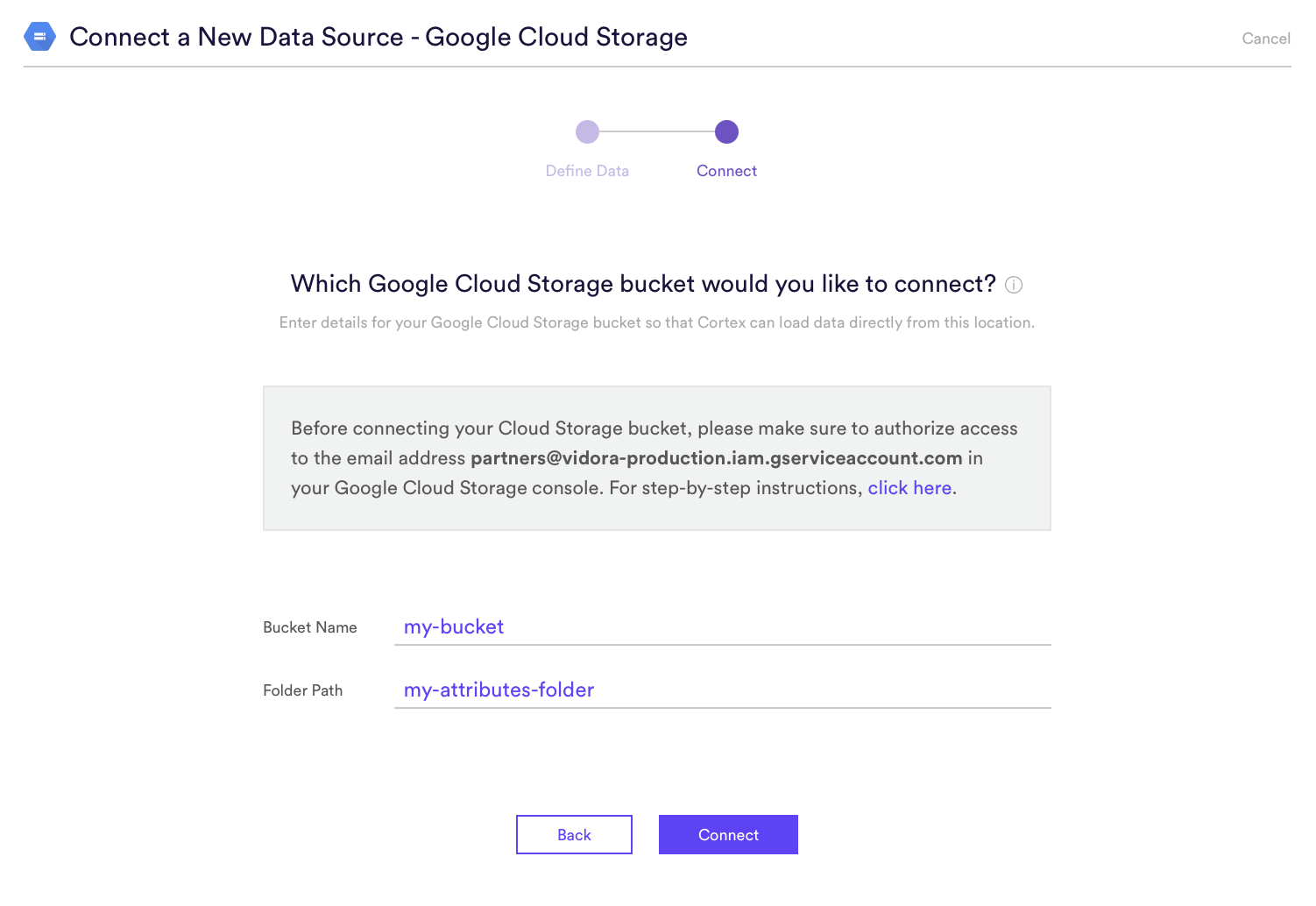Click the Folder Path label
Screen dimensions: 1316x906
303,690
